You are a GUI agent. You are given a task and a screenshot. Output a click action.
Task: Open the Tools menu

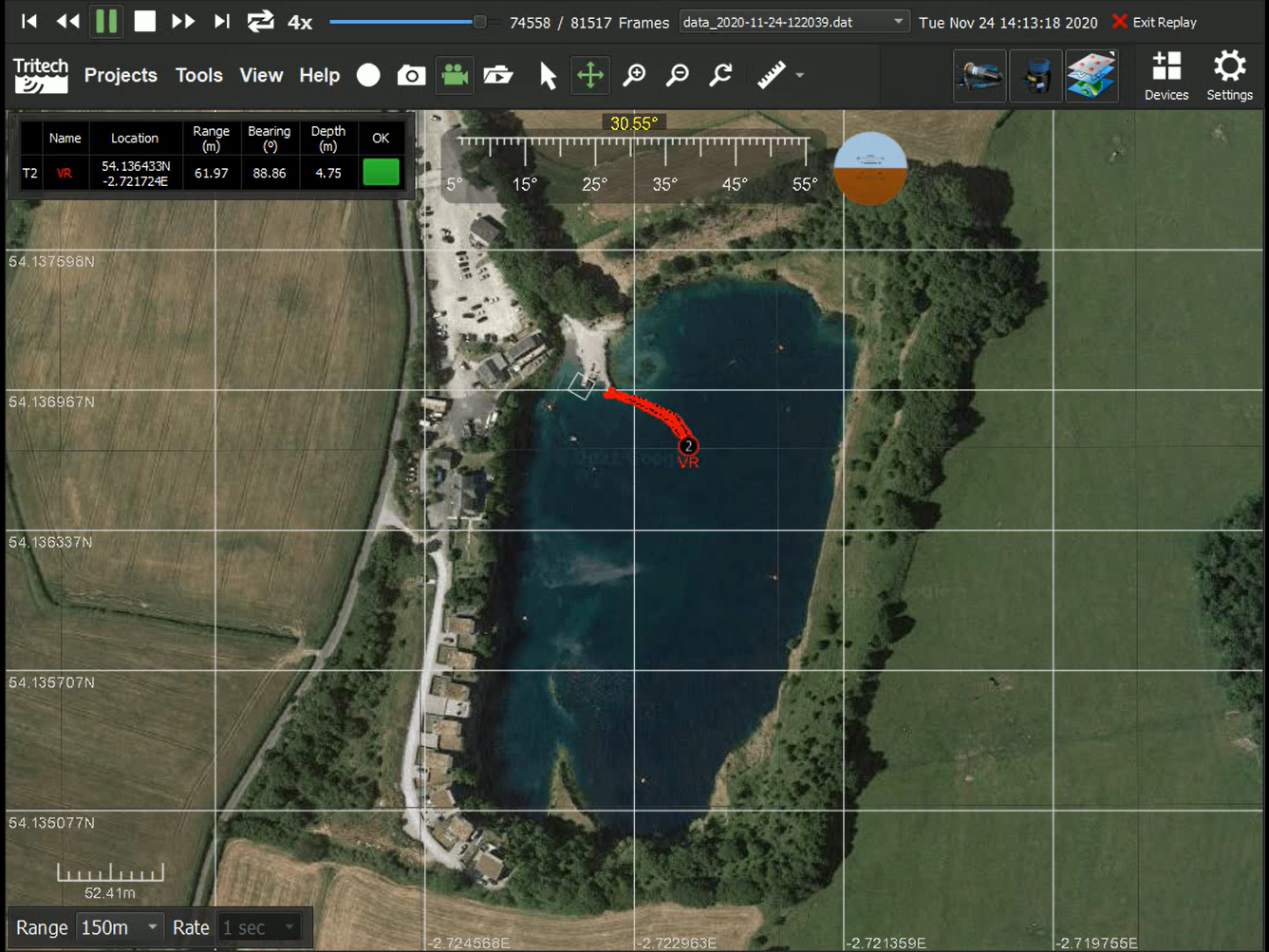click(x=198, y=75)
